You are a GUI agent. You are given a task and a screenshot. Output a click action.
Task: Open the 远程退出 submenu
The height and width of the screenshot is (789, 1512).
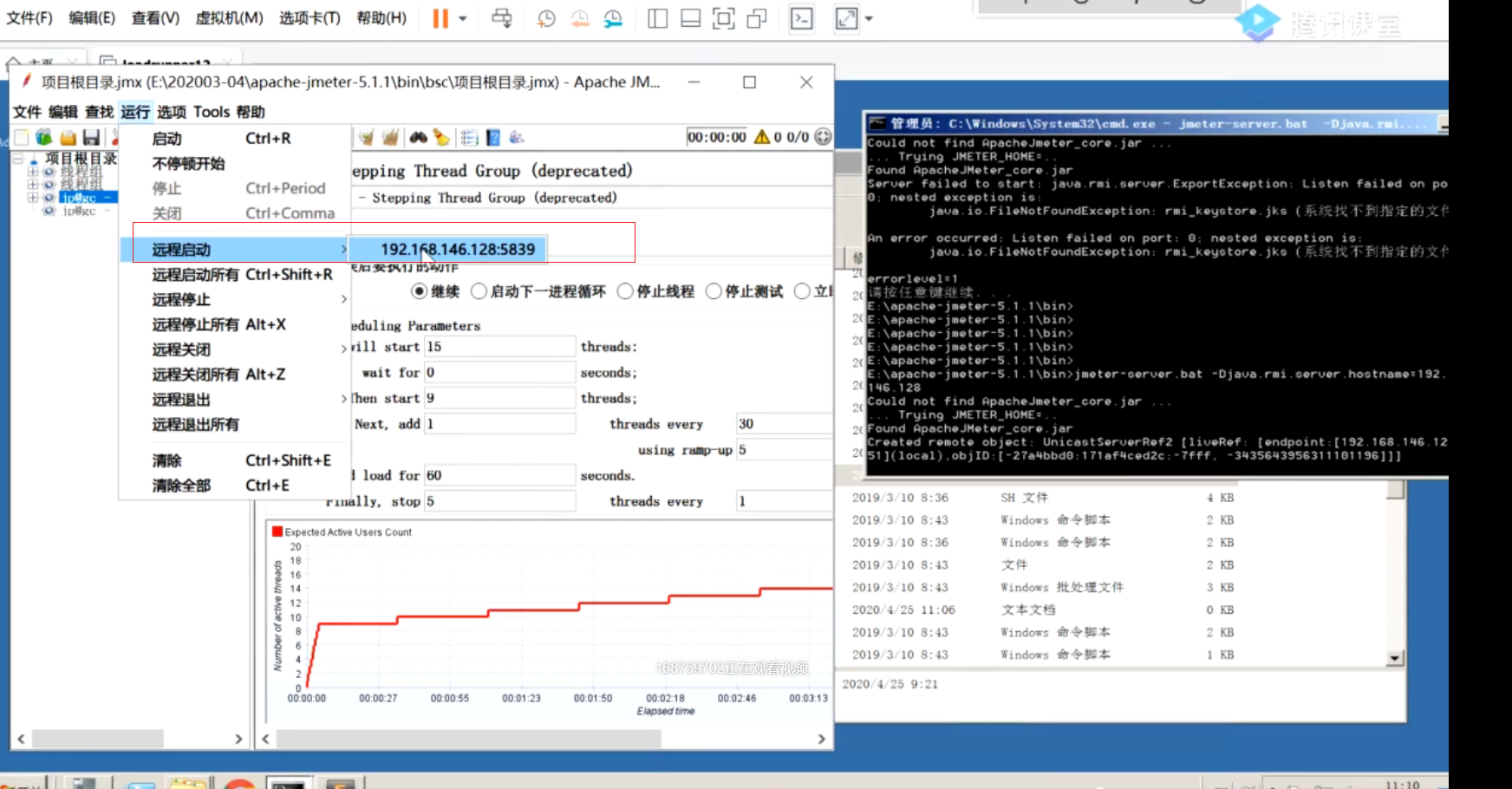pyautogui.click(x=234, y=400)
